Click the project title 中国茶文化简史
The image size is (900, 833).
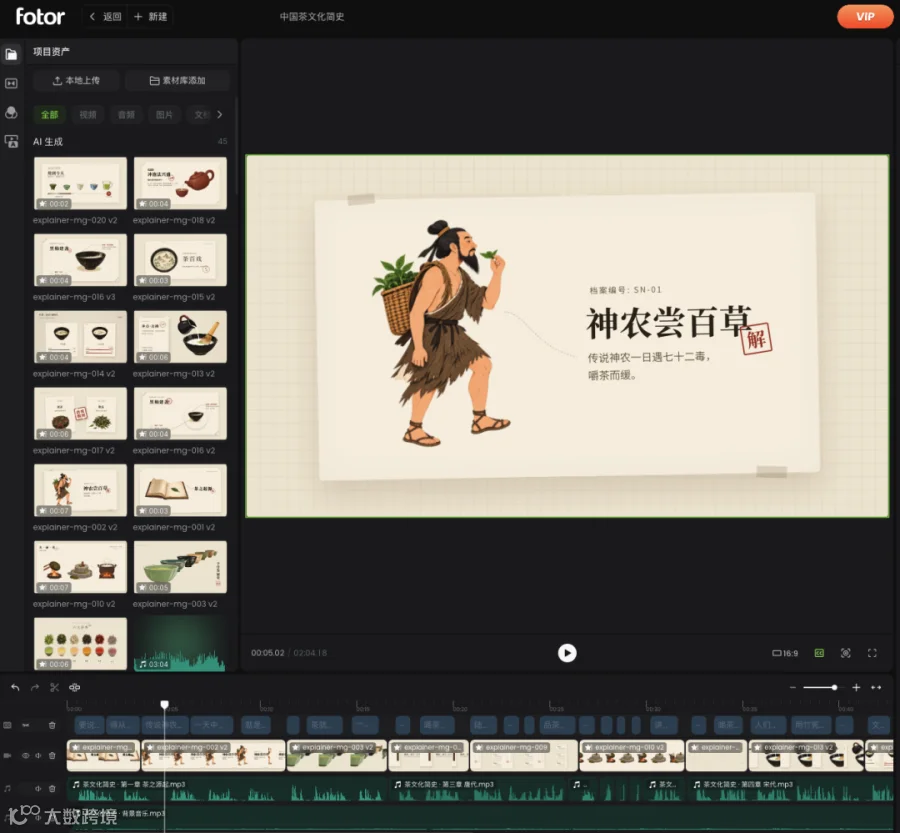[x=312, y=17]
